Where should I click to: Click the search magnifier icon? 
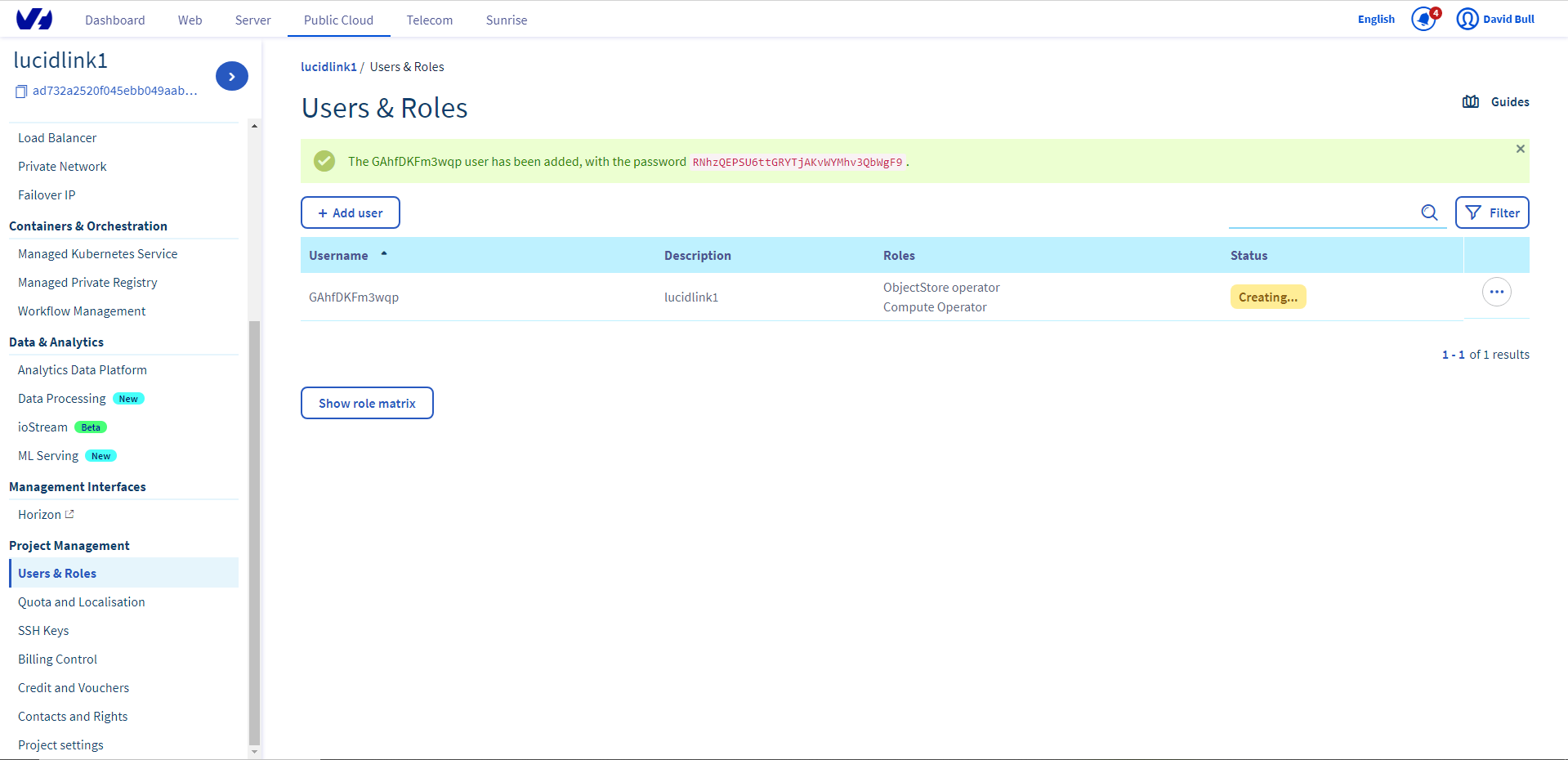[x=1429, y=212]
